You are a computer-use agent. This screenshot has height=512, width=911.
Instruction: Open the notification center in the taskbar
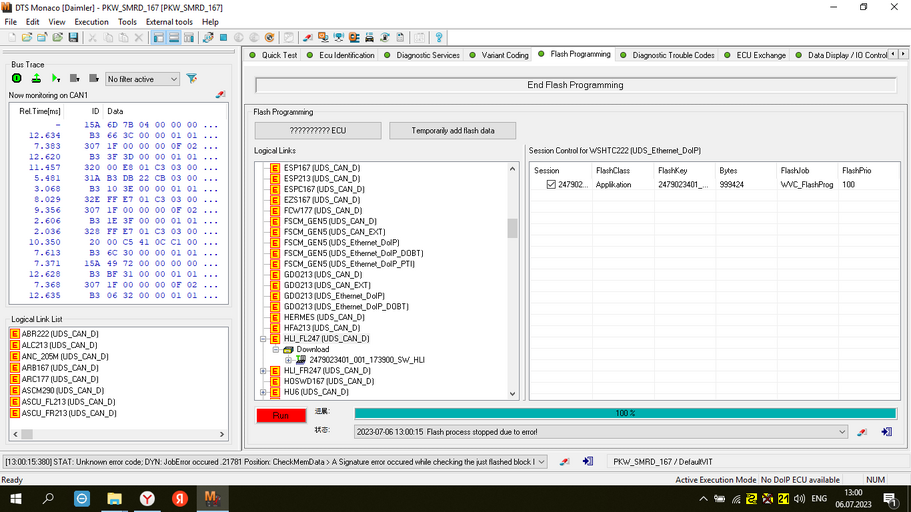pos(890,499)
